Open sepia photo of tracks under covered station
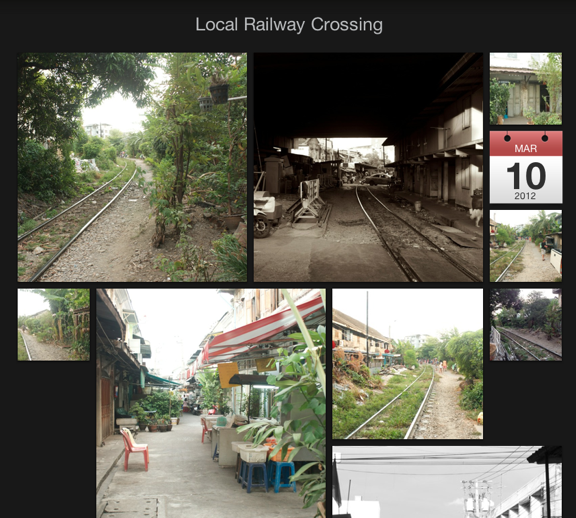Screen dimensions: 576x518 click(x=368, y=167)
